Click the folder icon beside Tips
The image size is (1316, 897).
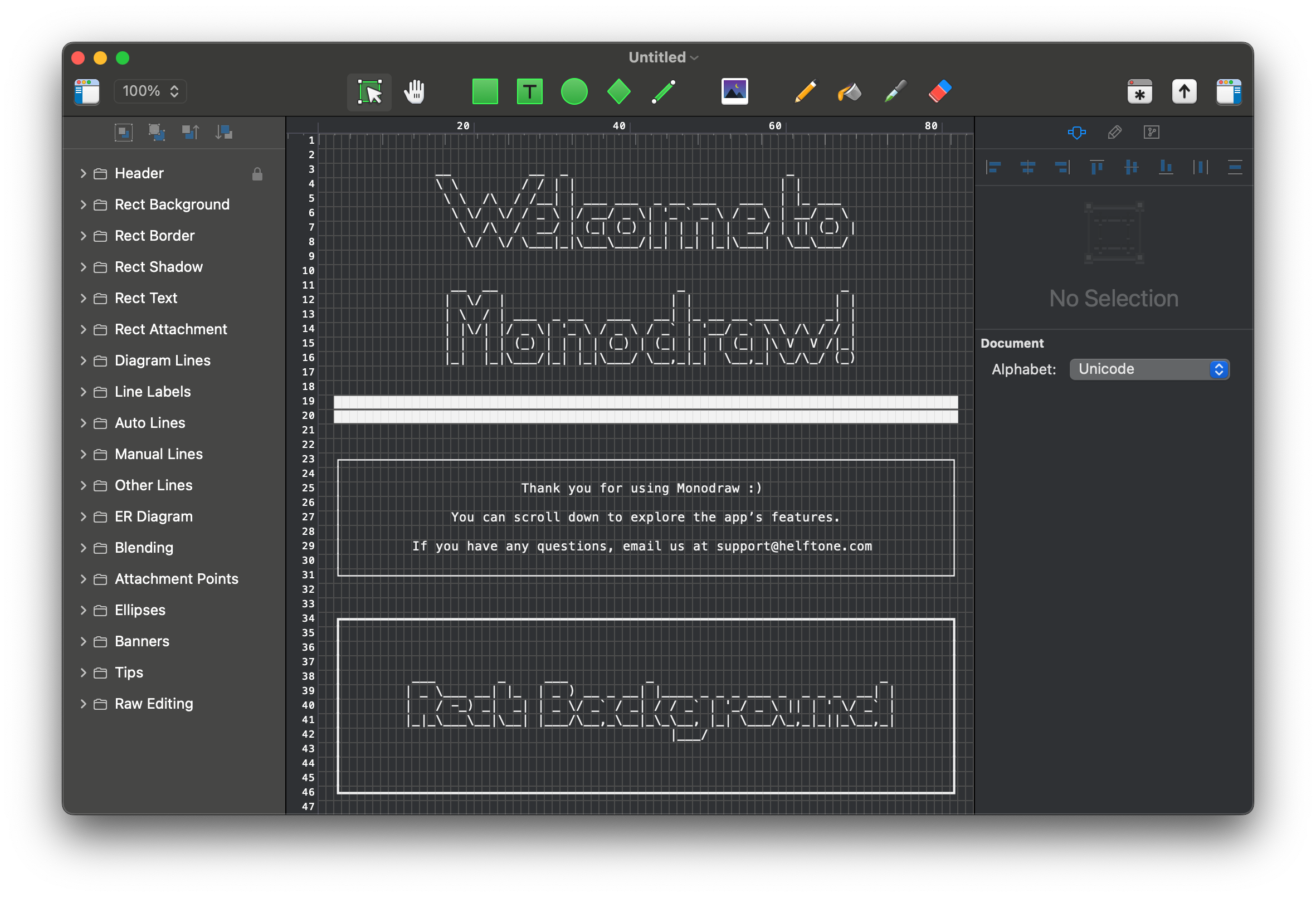(100, 673)
